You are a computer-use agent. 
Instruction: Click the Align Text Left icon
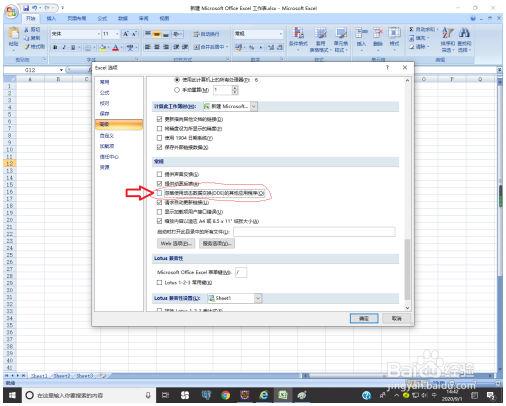tap(148, 47)
